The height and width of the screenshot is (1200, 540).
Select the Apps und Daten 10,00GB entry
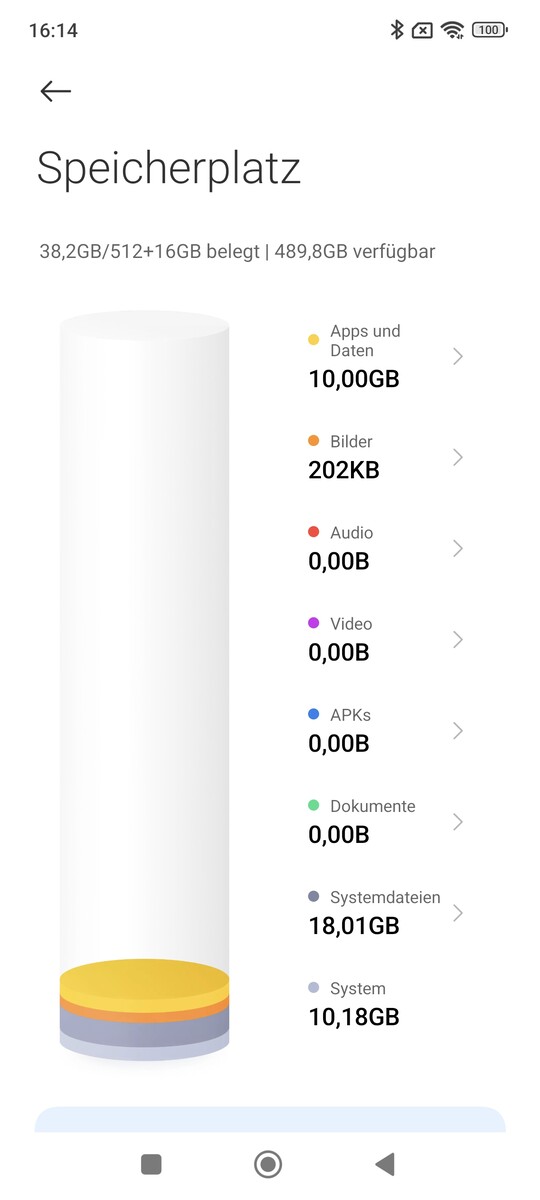386,356
